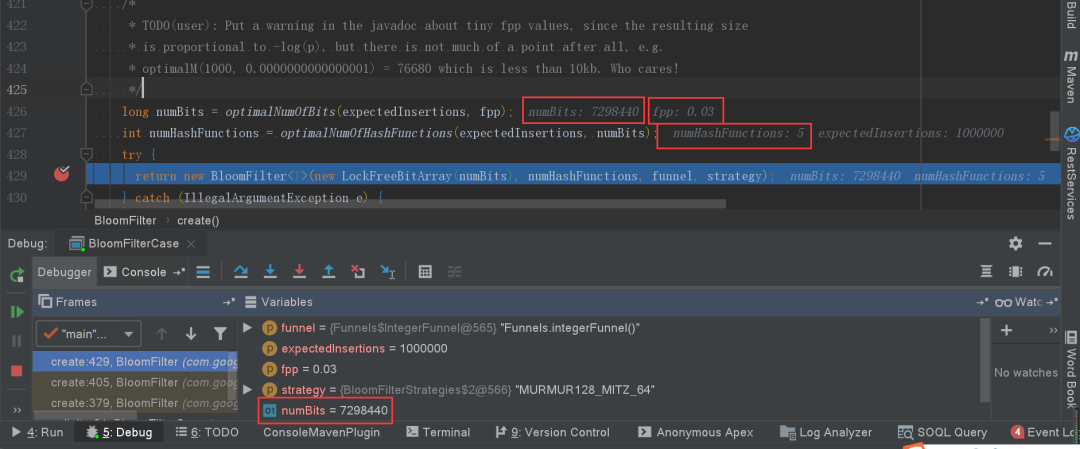Click the Pause Program icon

(17, 341)
